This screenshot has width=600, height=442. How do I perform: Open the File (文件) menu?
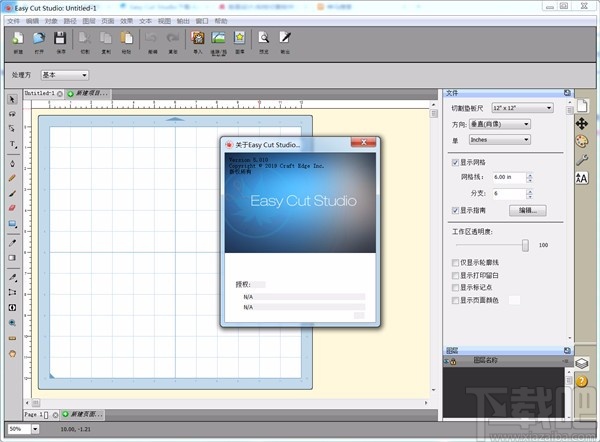coord(13,21)
